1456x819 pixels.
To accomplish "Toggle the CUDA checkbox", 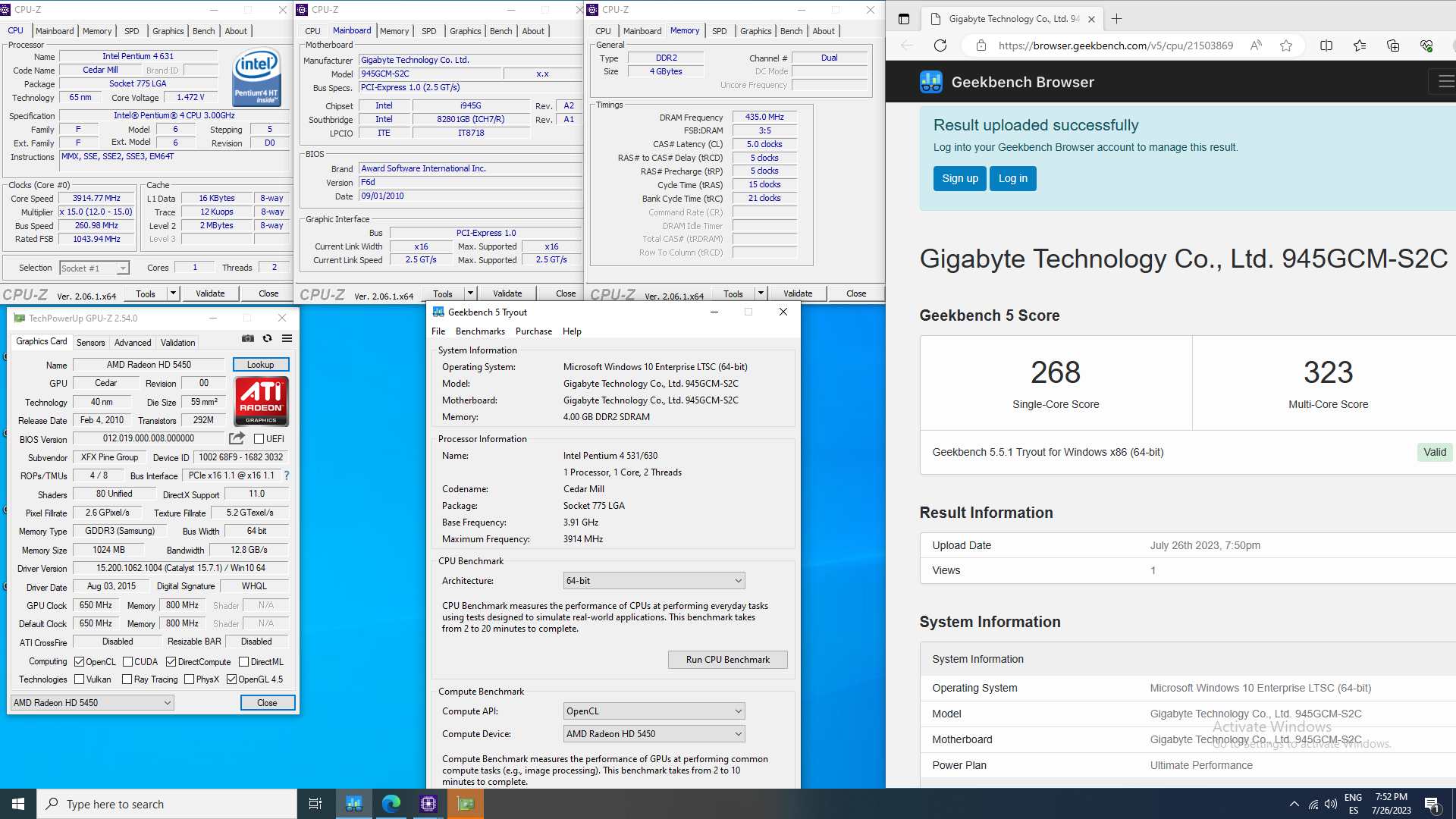I will [127, 662].
